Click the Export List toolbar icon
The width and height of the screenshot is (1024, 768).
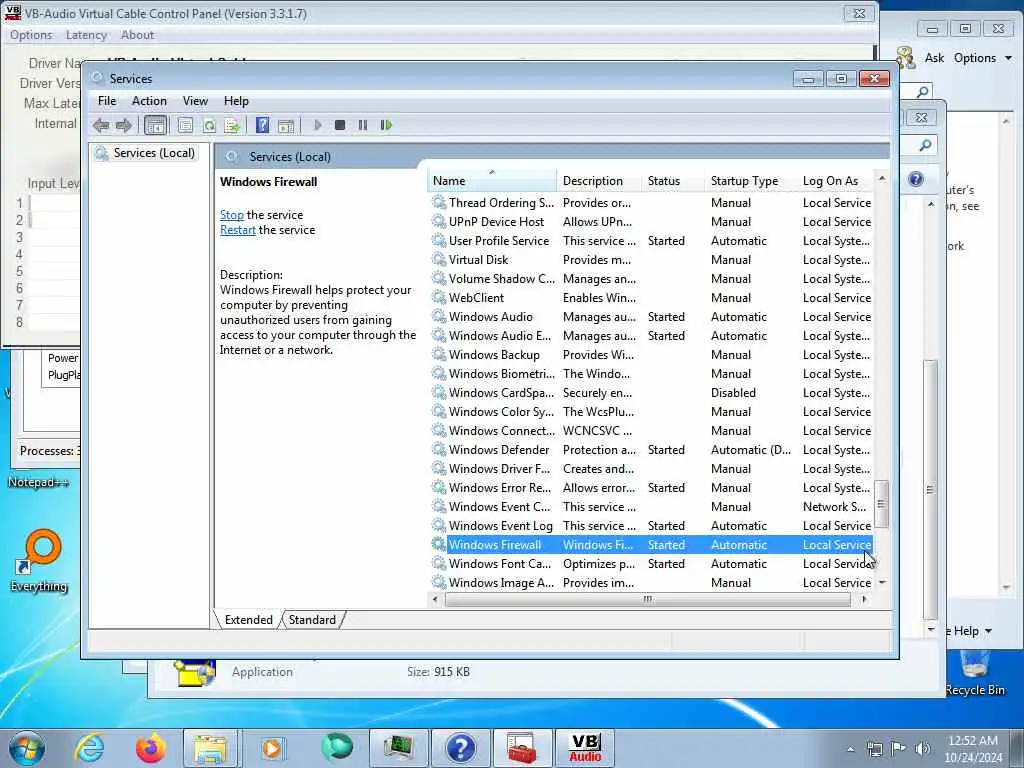pyautogui.click(x=232, y=125)
